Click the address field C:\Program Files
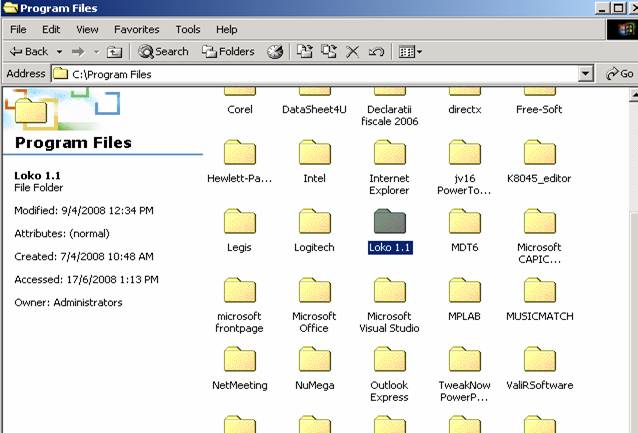638x433 pixels. point(315,74)
